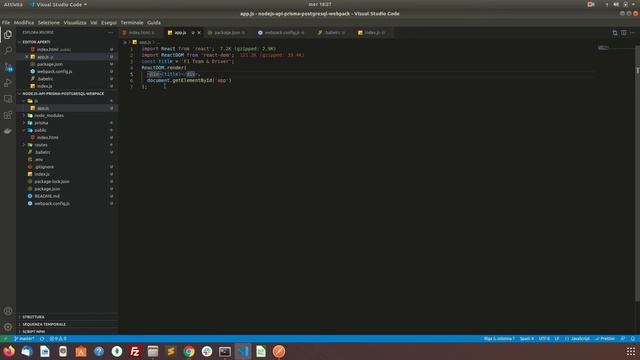
Task: Expand the SCRIPT NPM section
Action: tap(67, 331)
